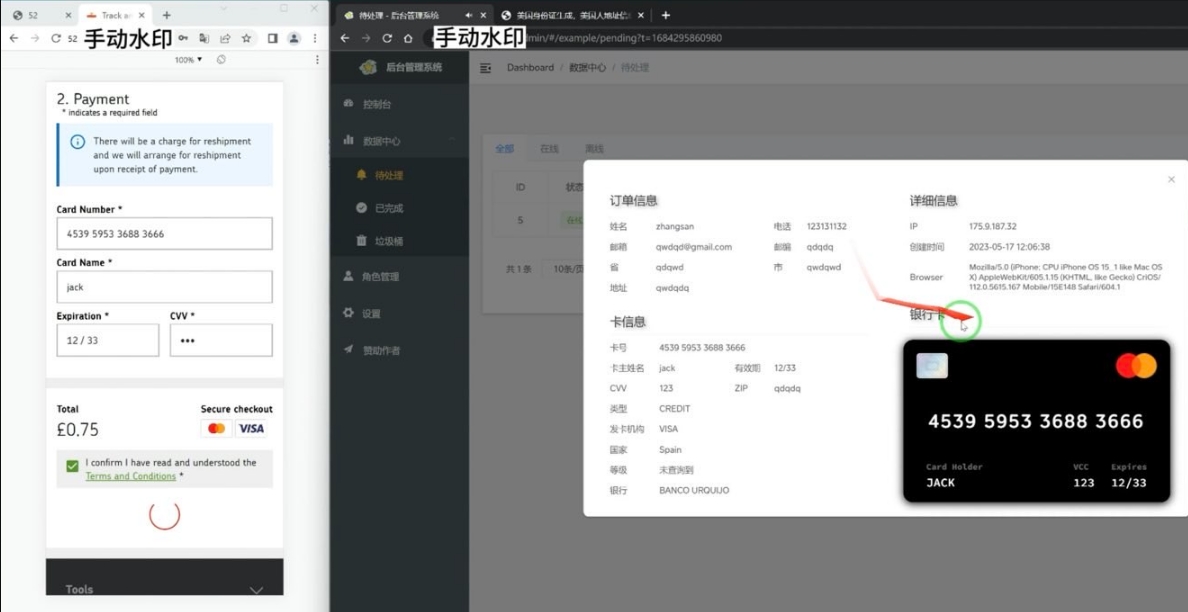The image size is (1188, 612).
Task: Switch to the 'Track an' tab
Action: click(x=114, y=15)
